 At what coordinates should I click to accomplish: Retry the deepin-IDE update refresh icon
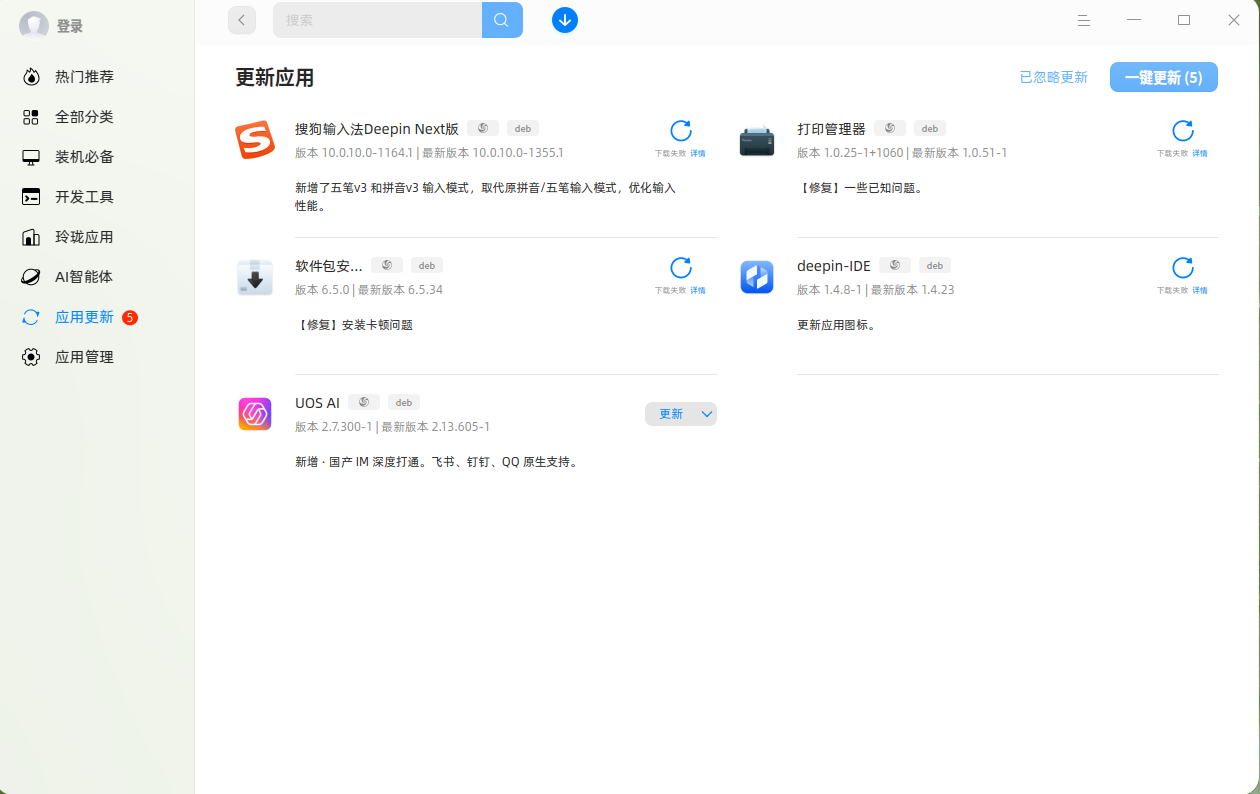1183,267
